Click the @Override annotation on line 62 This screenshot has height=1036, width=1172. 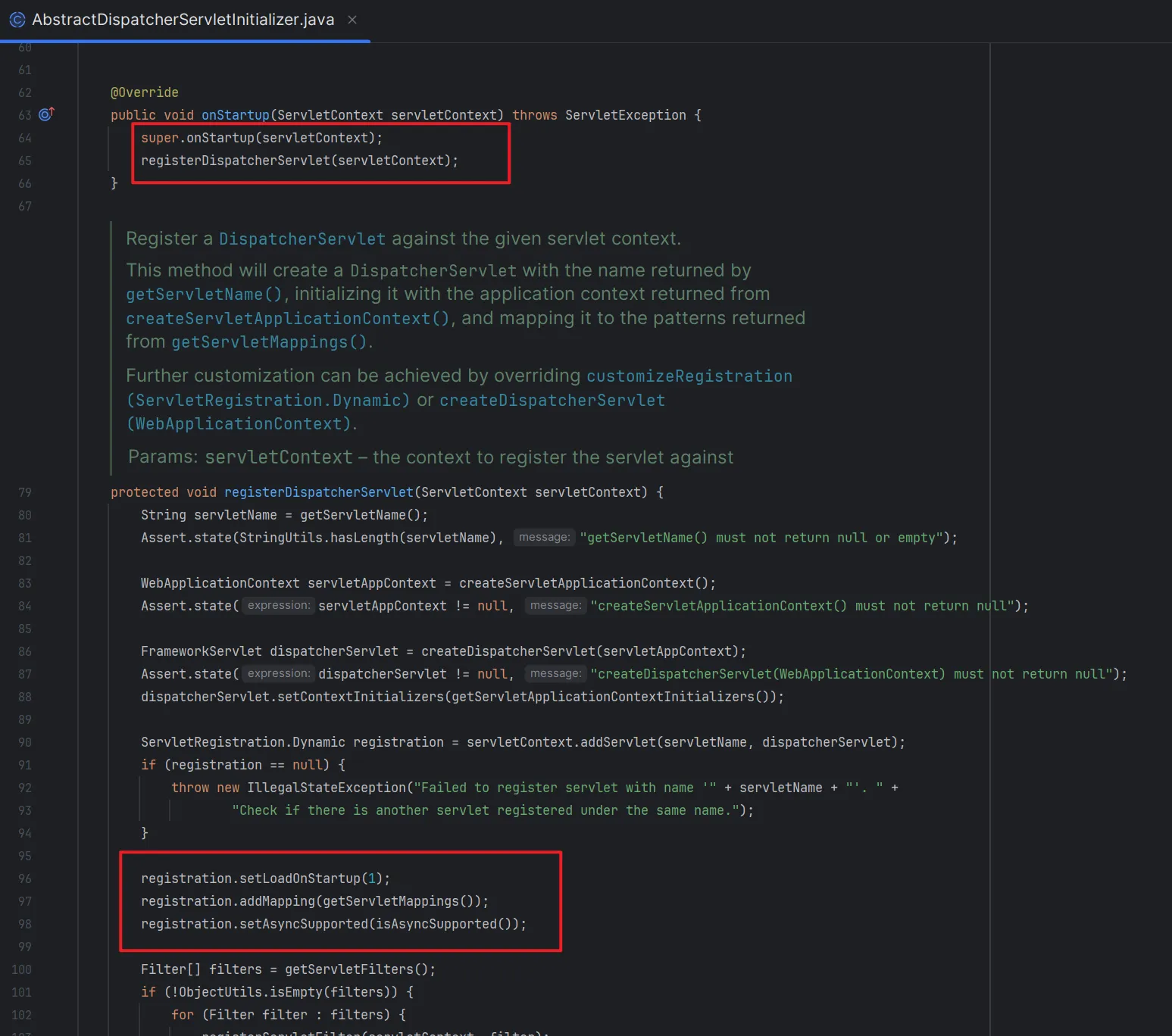tap(145, 92)
